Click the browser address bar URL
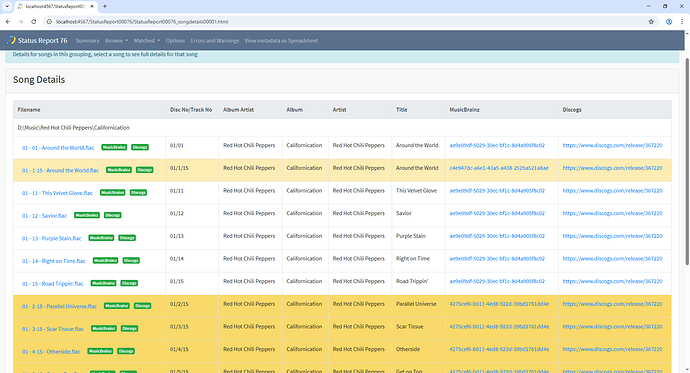The width and height of the screenshot is (690, 373). point(142,22)
